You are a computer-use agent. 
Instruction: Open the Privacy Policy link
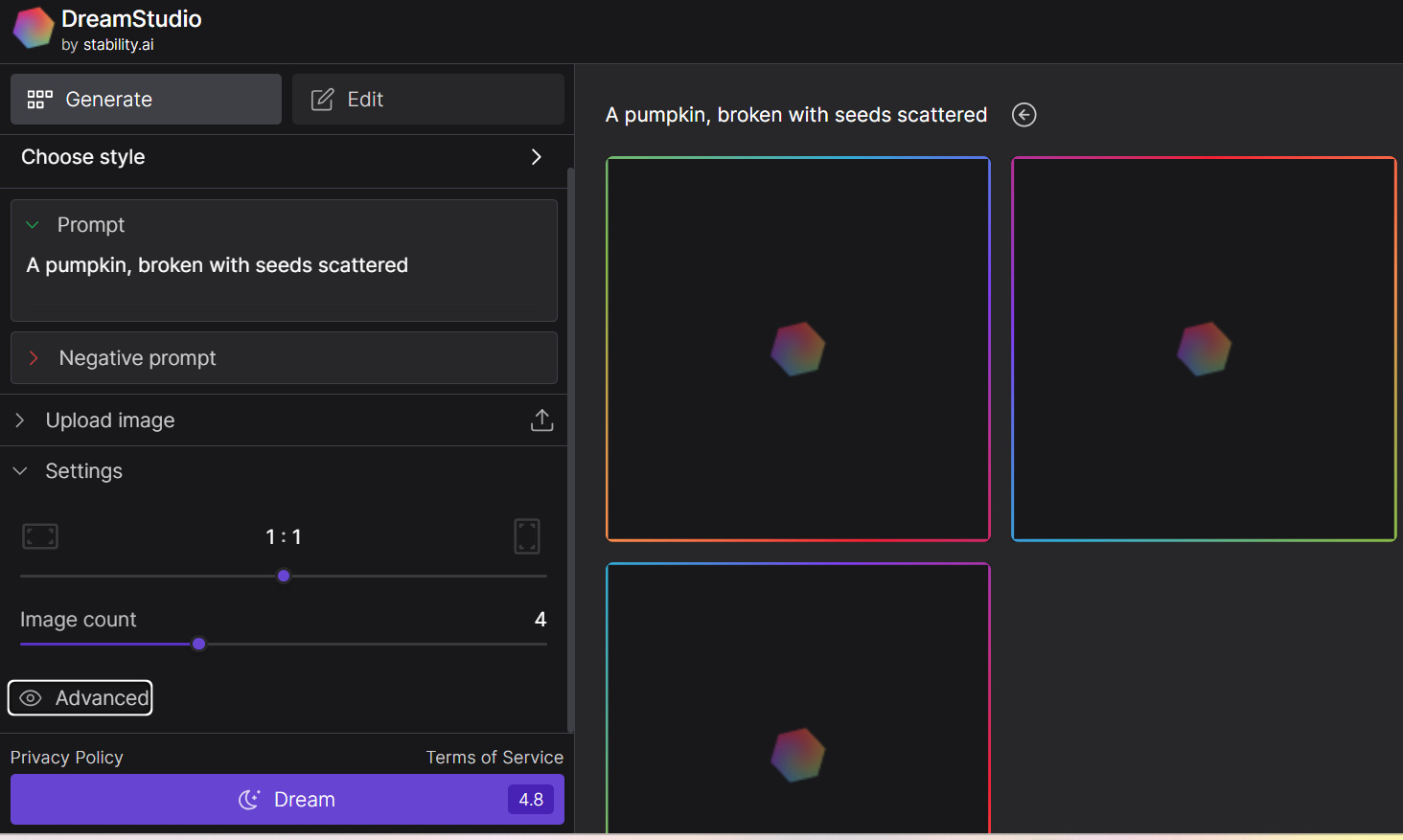click(x=67, y=758)
